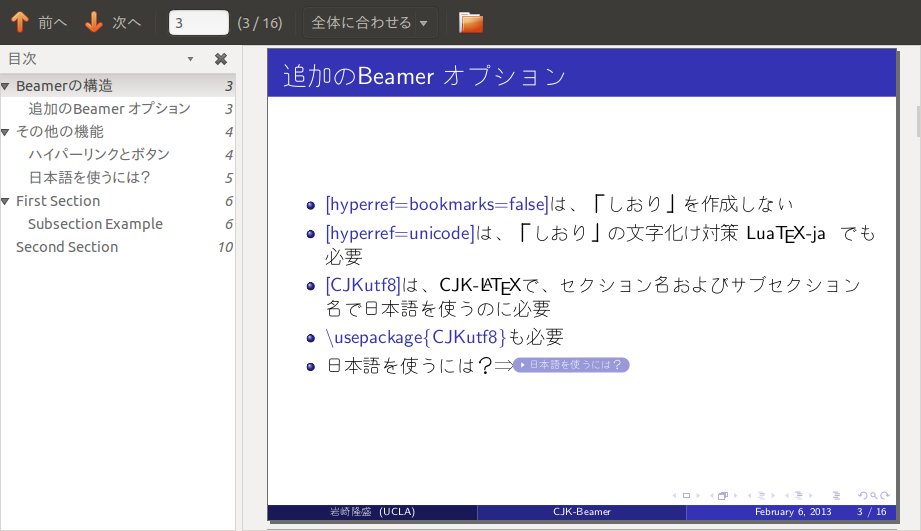Jump to ハイパーリンクとボタン outline entry
The height and width of the screenshot is (531, 921).
pyautogui.click(x=99, y=154)
